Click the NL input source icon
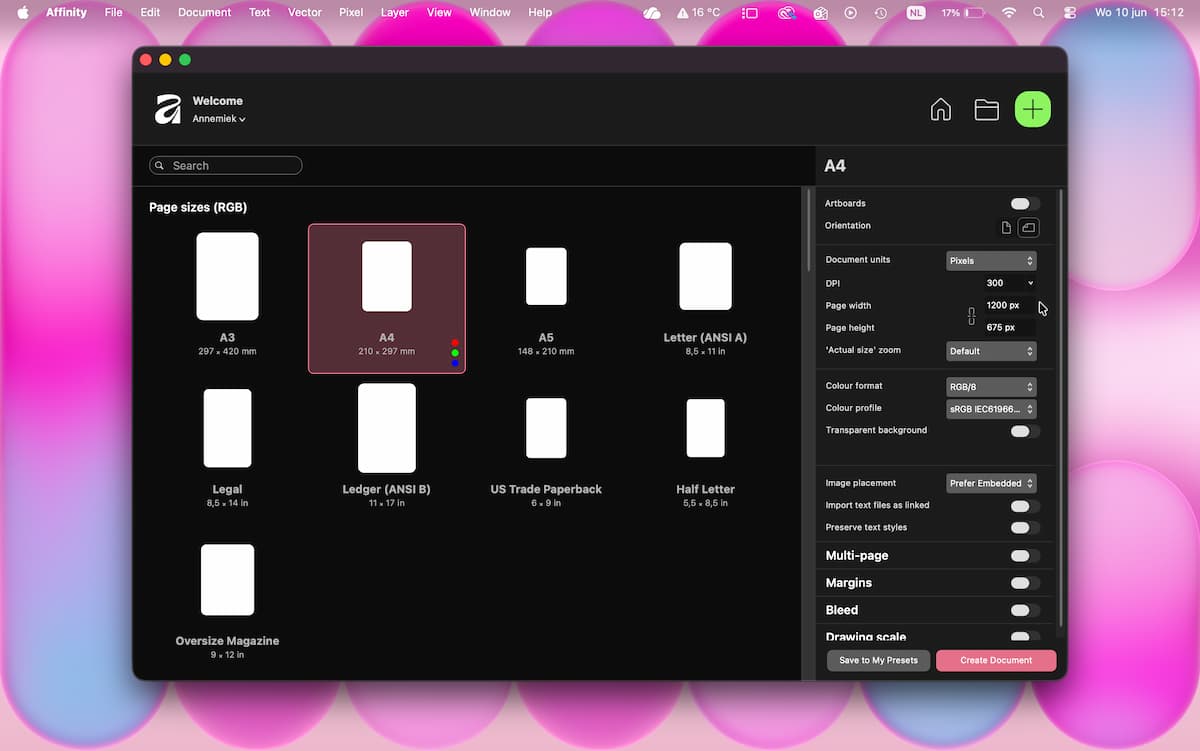 [916, 13]
